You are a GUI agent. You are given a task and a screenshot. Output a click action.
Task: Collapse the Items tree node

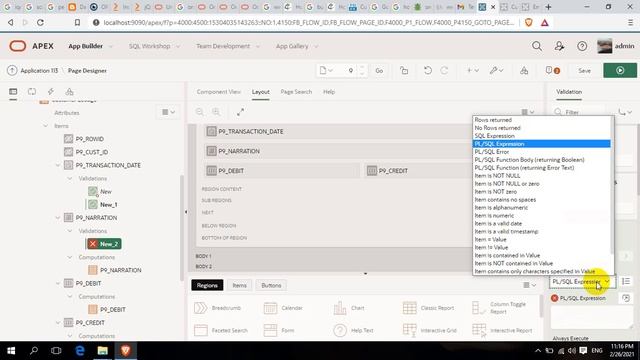click(x=45, y=126)
